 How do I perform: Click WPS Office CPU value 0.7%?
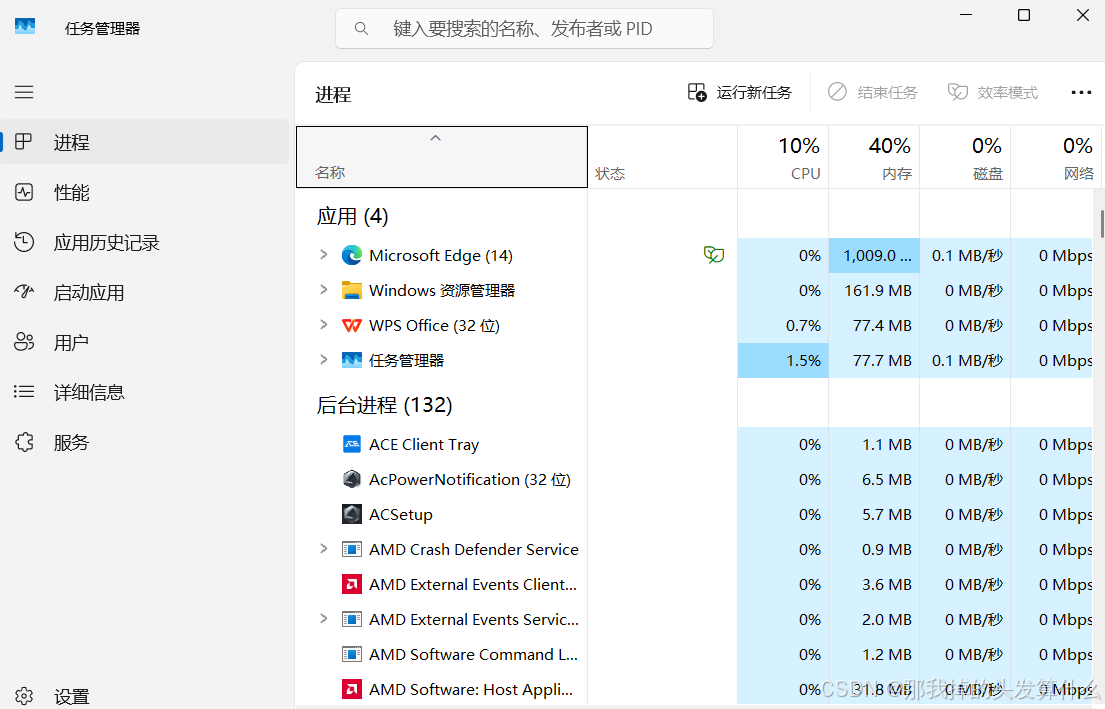783,326
